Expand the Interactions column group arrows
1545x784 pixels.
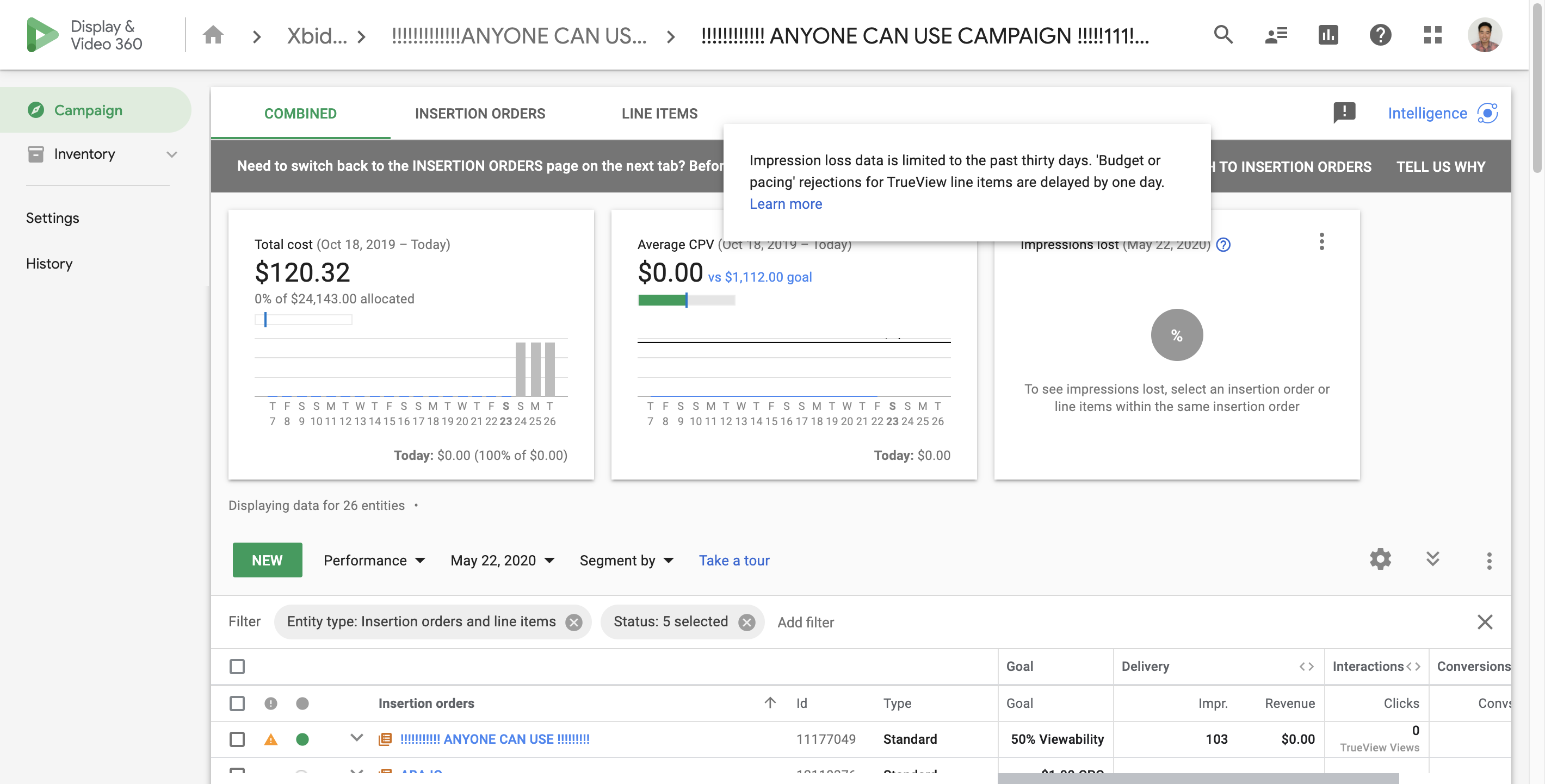[x=1413, y=667]
